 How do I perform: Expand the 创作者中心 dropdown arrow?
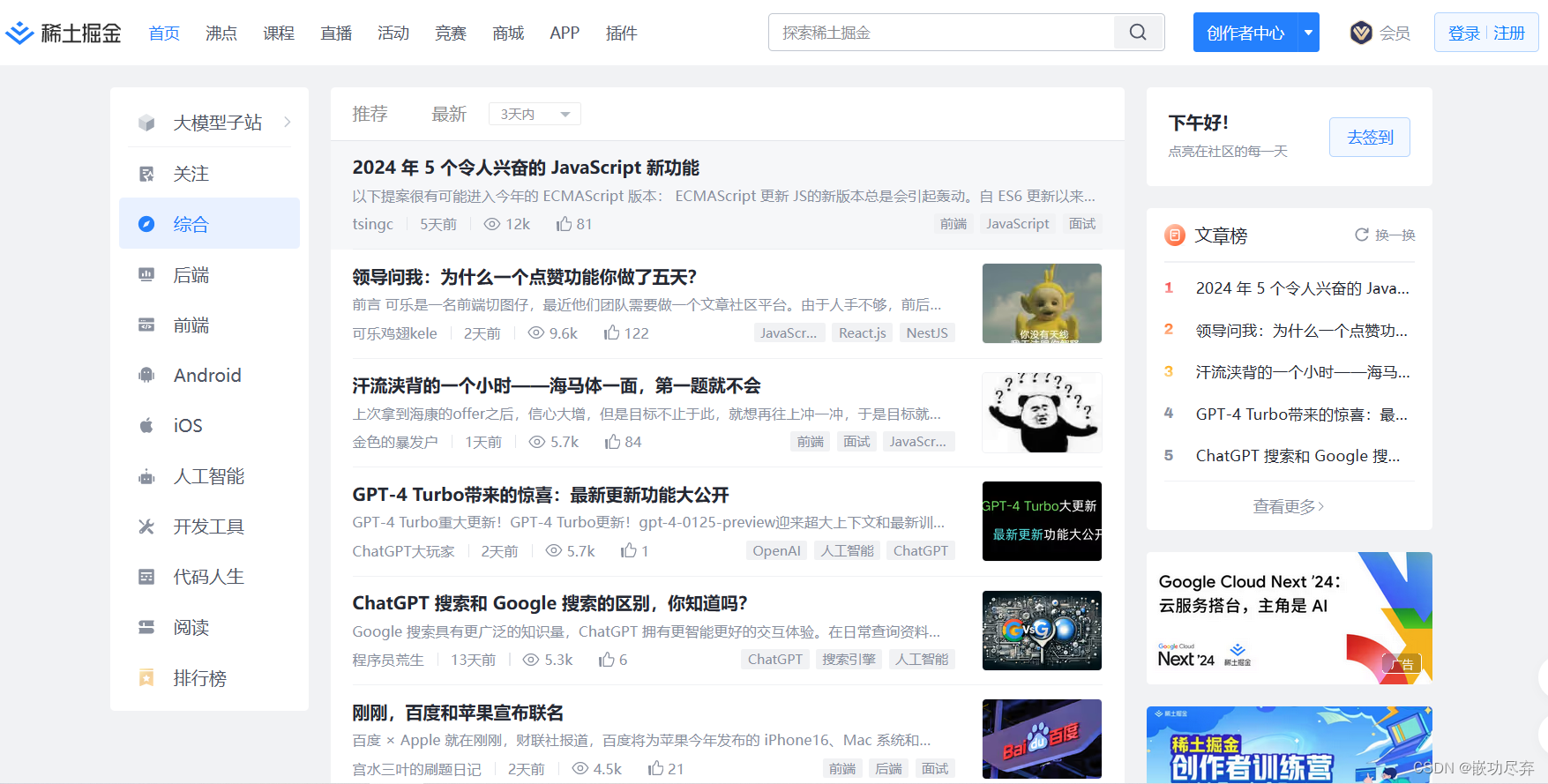click(1309, 33)
